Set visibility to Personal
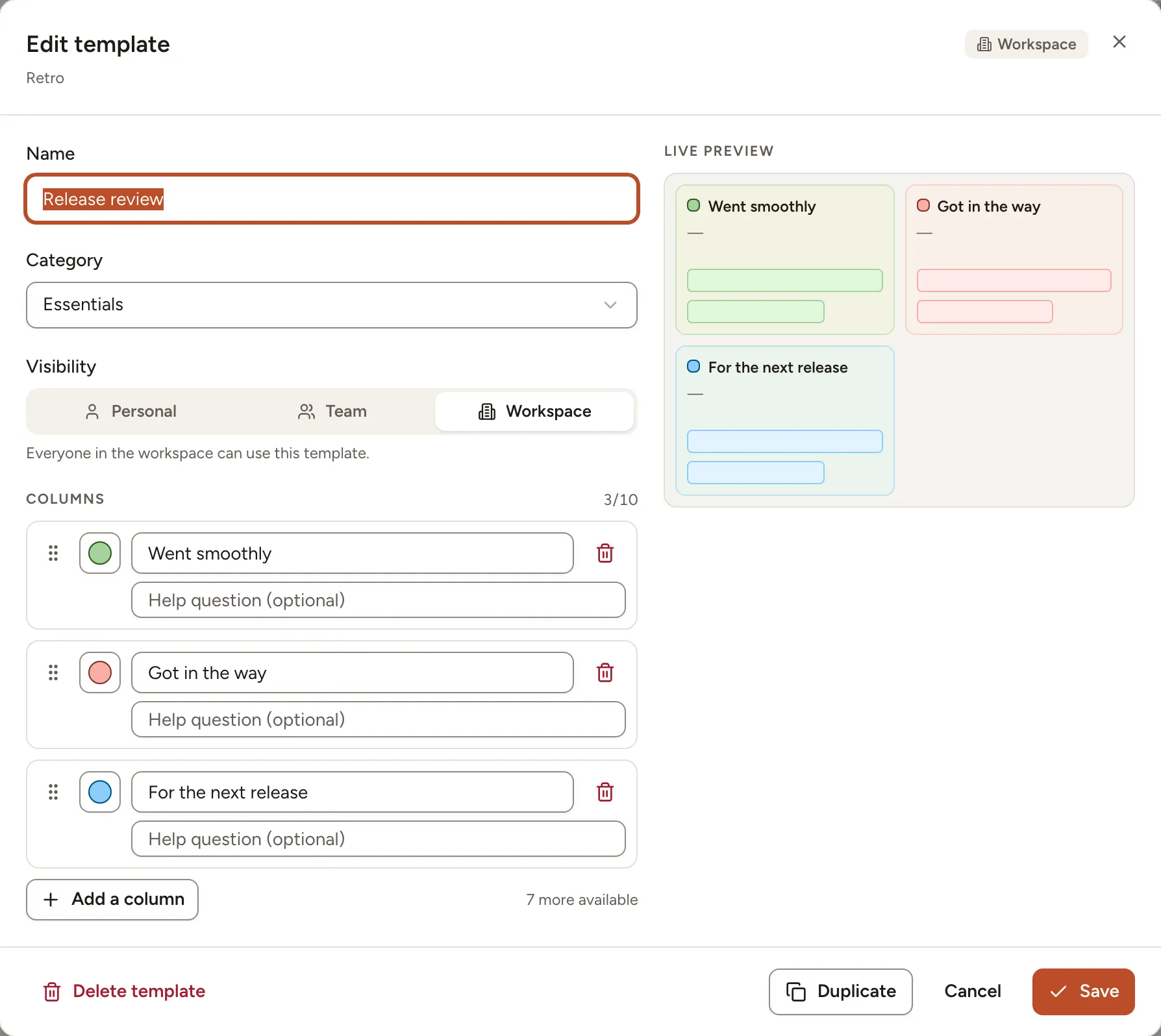The image size is (1161, 1036). 131,412
